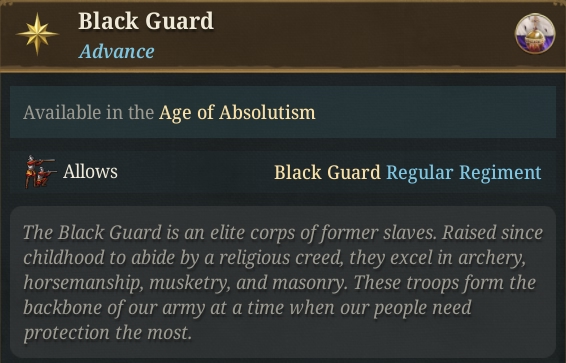Click the 'Available in the' label text
The width and height of the screenshot is (566, 363).
(88, 112)
